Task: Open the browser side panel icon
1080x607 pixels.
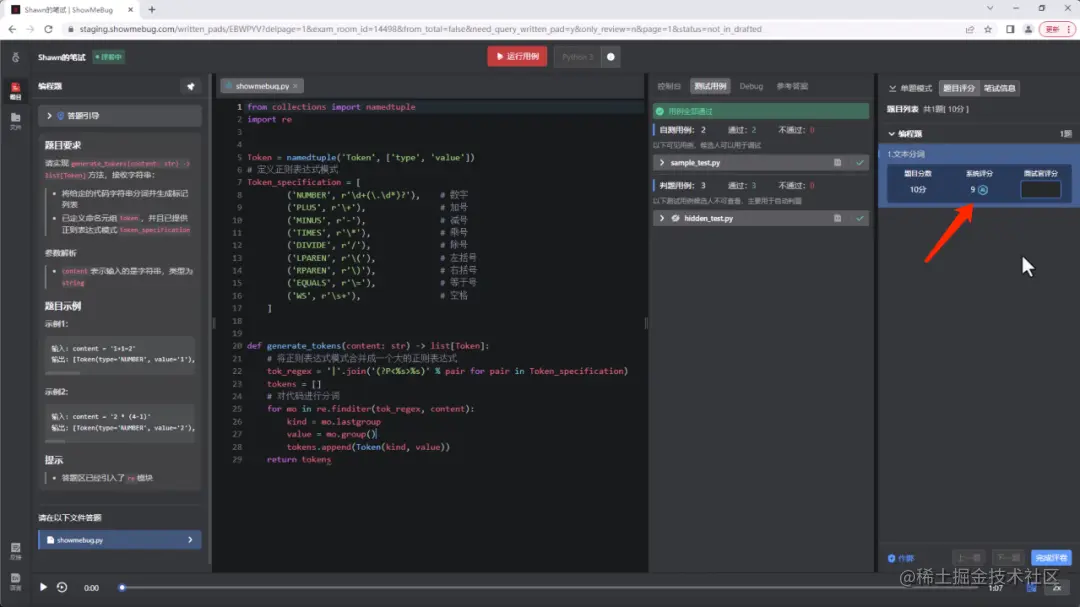Action: (x=1010, y=29)
